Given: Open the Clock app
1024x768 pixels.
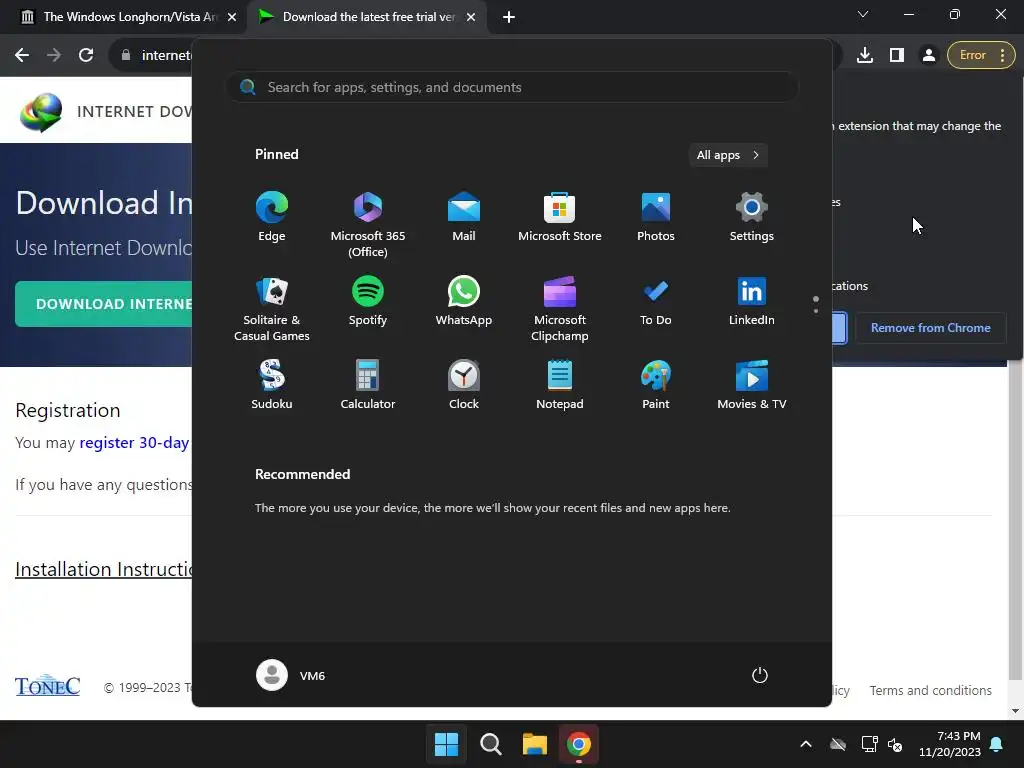Looking at the screenshot, I should click(464, 385).
